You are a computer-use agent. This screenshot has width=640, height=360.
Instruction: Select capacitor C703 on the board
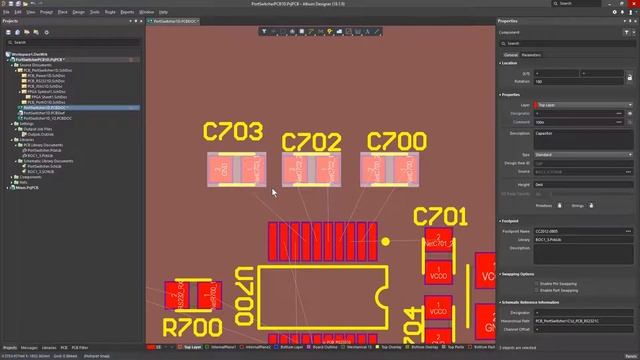[x=237, y=169]
